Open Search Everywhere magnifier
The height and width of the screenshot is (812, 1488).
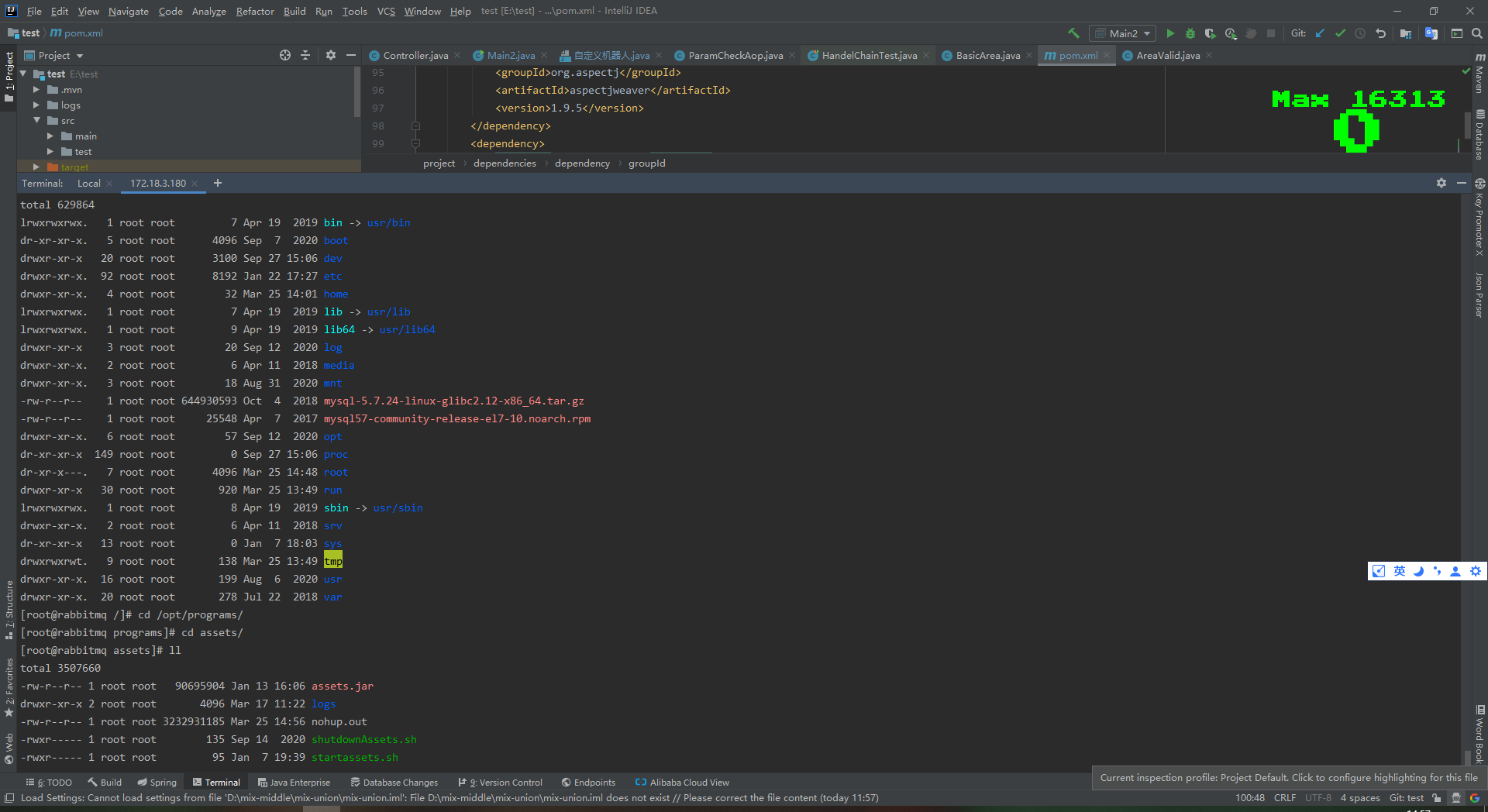(x=1477, y=33)
